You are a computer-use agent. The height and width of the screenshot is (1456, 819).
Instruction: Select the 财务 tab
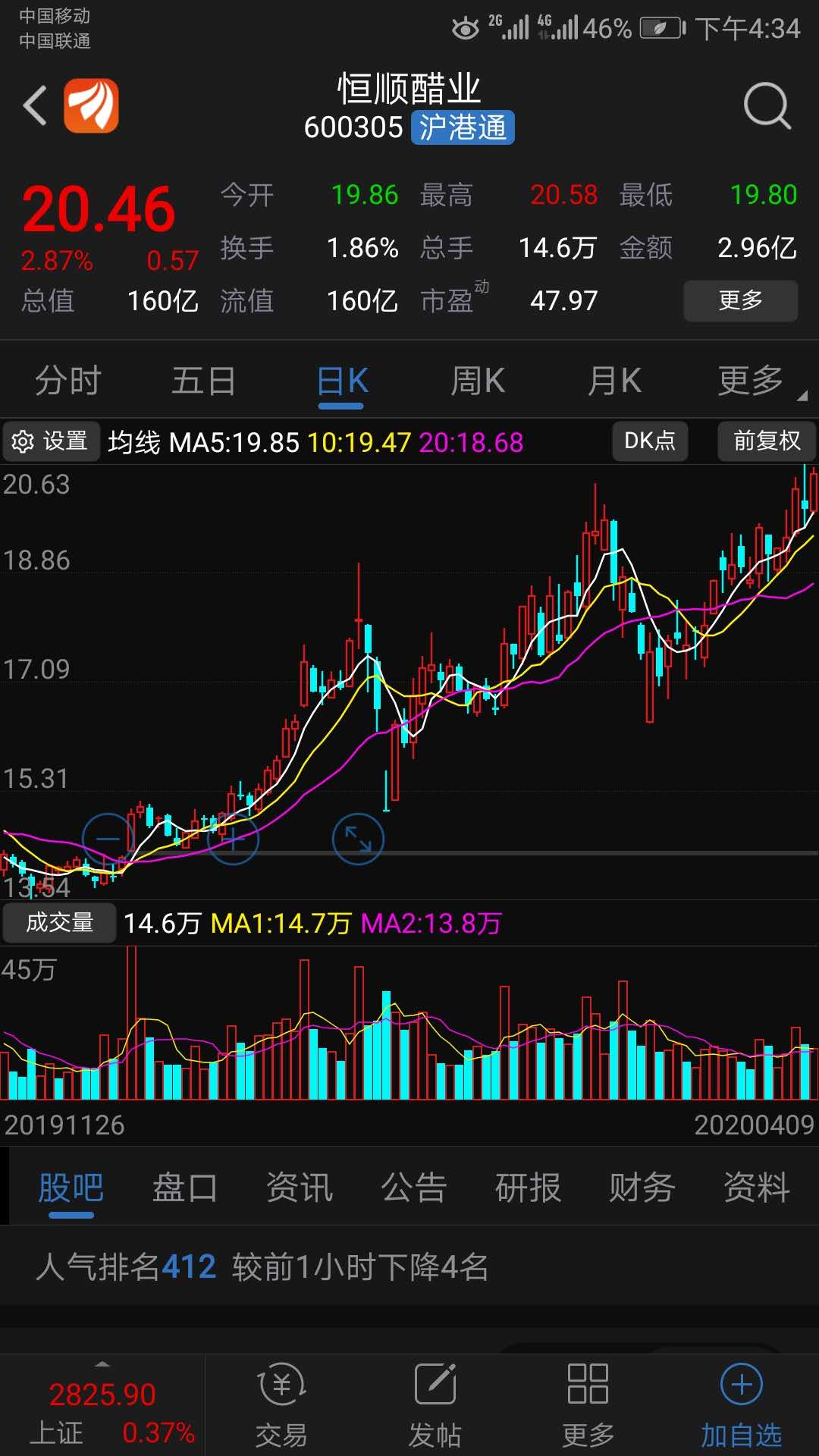pos(642,1188)
